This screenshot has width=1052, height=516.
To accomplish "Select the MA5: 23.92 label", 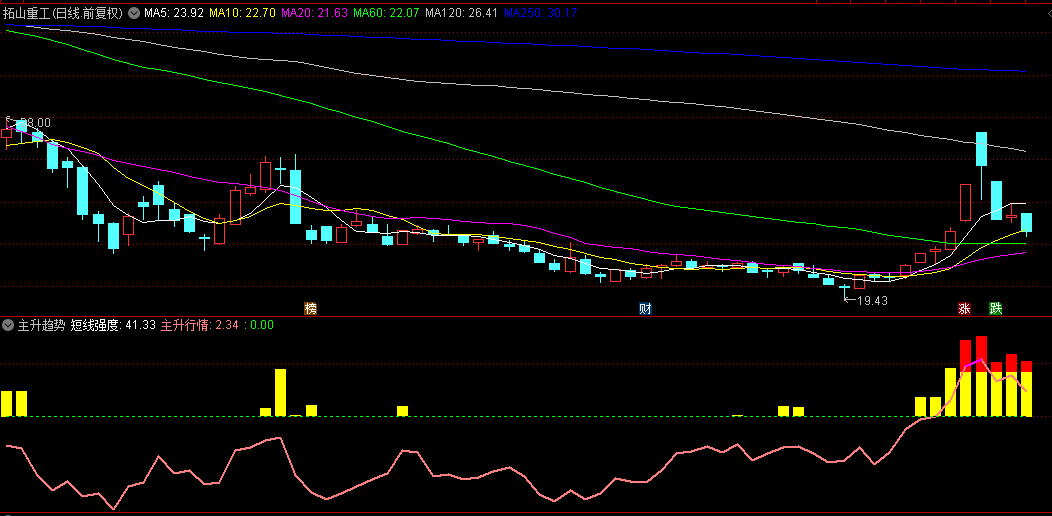I will (x=174, y=12).
